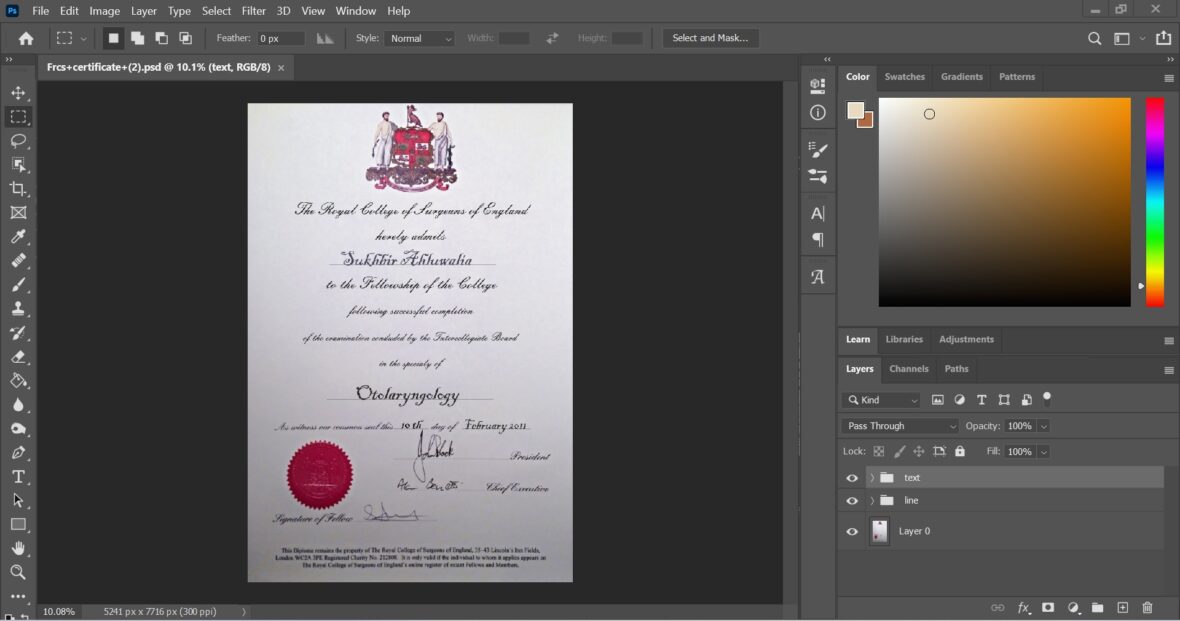The width and height of the screenshot is (1180, 621).
Task: Delete layer with the trash button
Action: 1147,607
